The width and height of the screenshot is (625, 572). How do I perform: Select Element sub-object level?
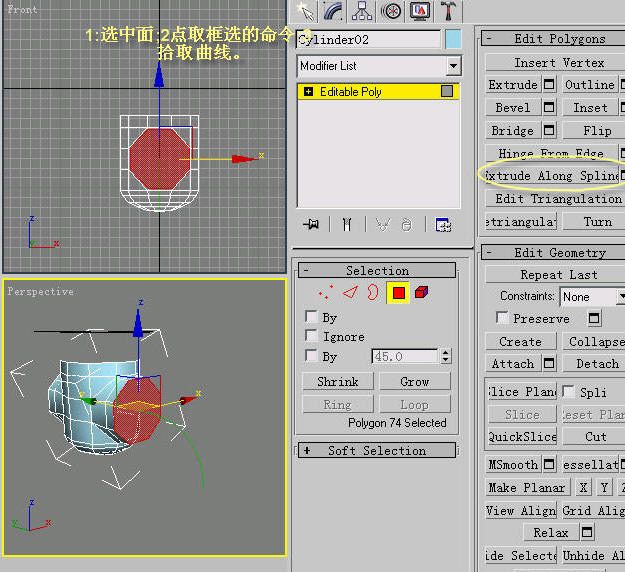pyautogui.click(x=421, y=293)
